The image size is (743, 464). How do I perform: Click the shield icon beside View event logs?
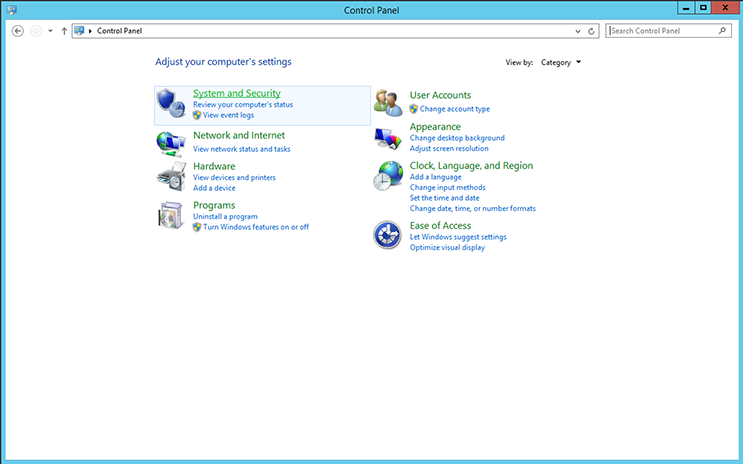[197, 115]
